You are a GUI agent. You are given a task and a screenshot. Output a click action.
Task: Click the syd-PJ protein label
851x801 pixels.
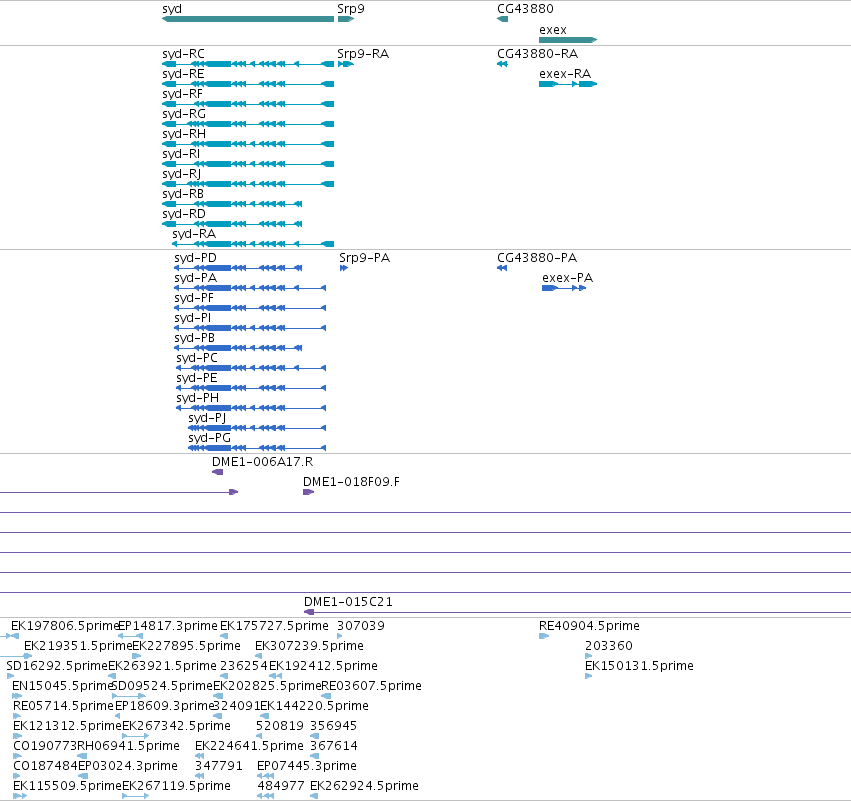207,418
